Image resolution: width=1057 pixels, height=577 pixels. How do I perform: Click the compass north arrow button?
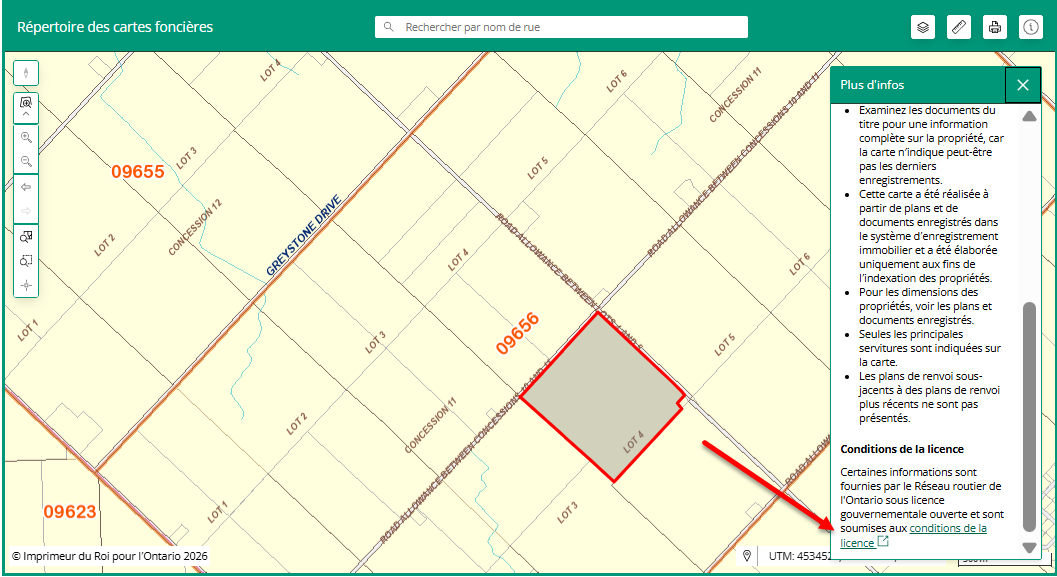coord(26,73)
